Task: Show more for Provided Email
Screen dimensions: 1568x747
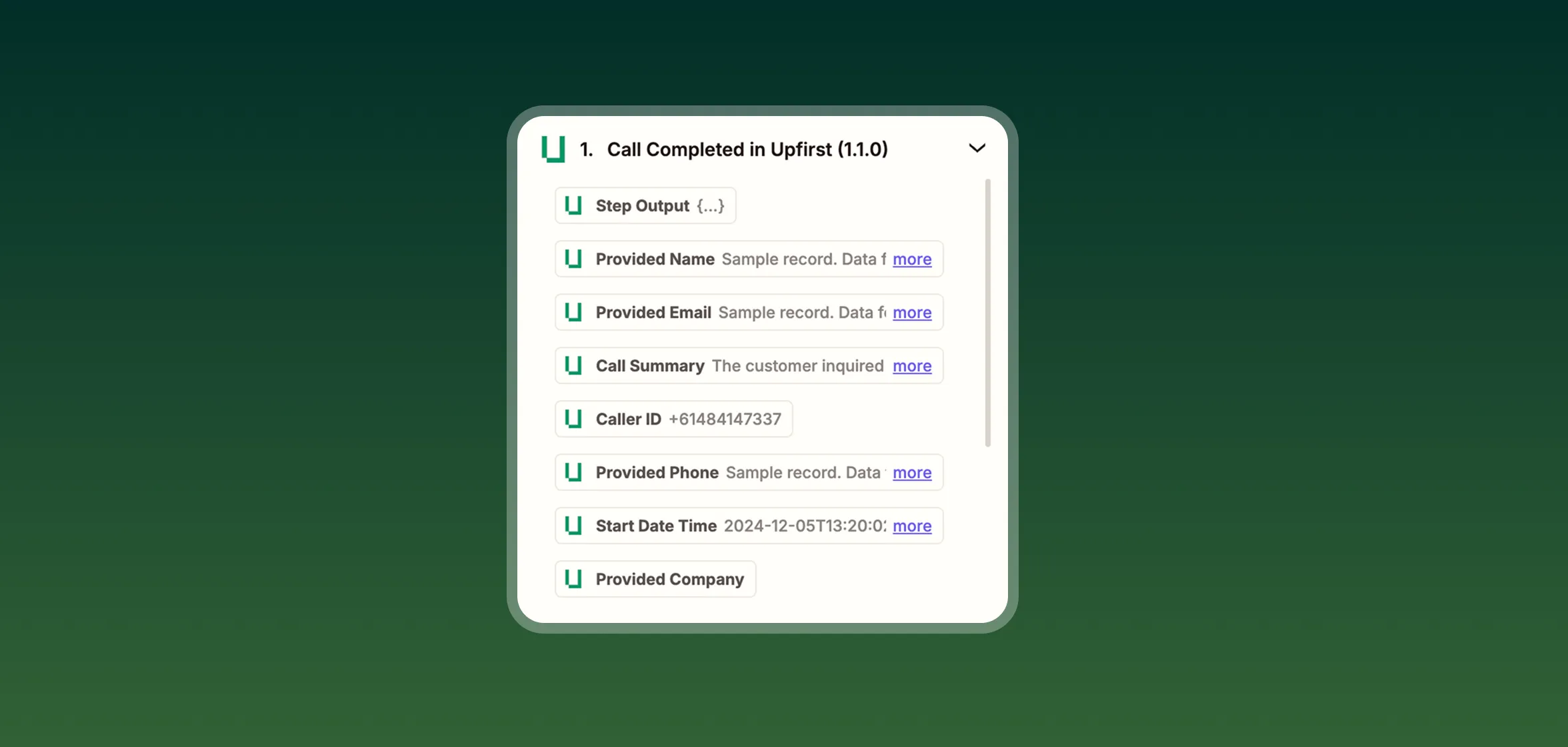Action: (912, 312)
